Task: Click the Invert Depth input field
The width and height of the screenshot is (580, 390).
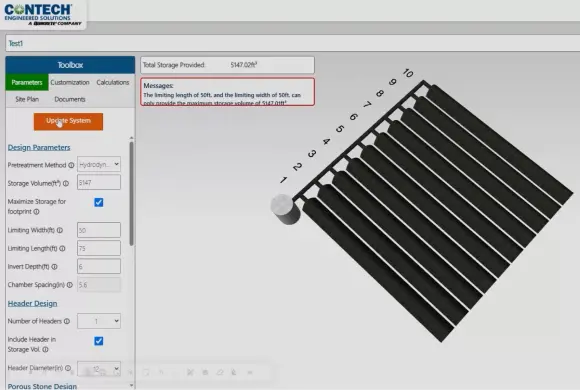Action: [99, 266]
